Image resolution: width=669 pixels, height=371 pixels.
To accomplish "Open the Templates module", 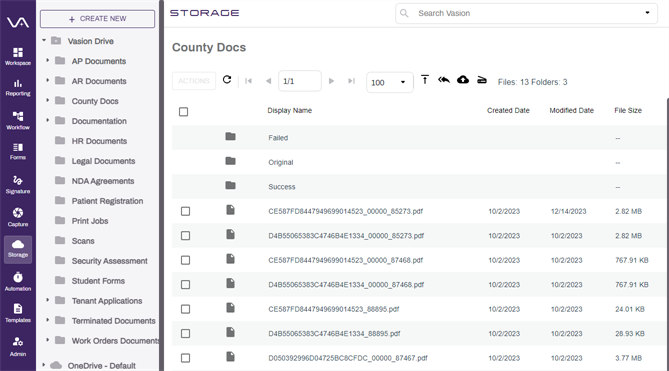I will tap(18, 313).
